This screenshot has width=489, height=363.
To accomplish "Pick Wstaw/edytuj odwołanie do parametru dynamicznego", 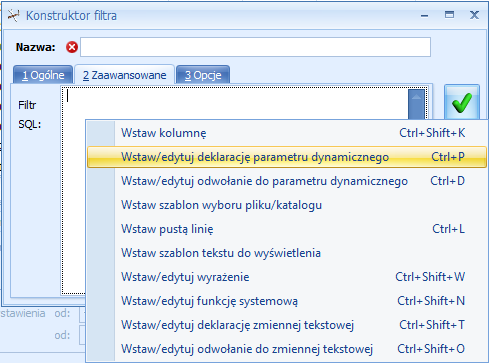I will pyautogui.click(x=287, y=181).
